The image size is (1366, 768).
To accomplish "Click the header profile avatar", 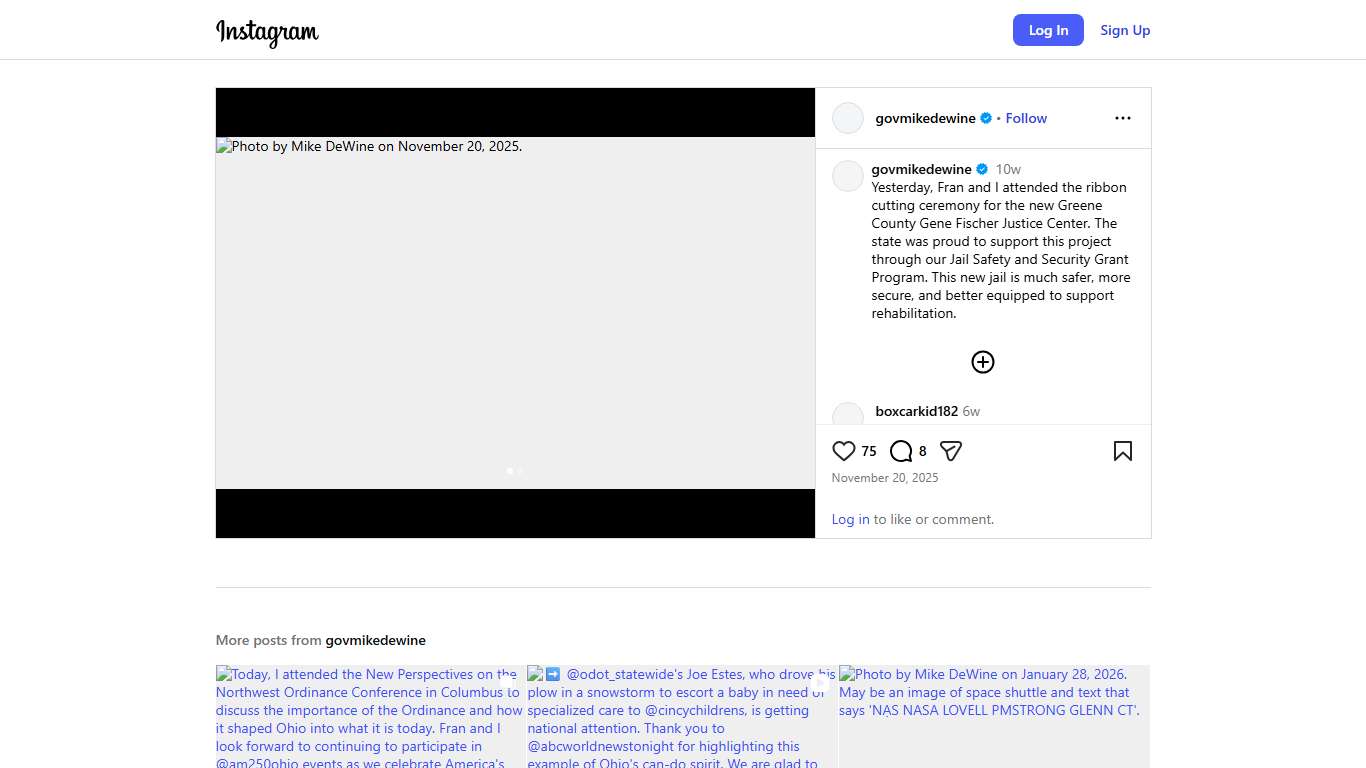I will [x=847, y=118].
